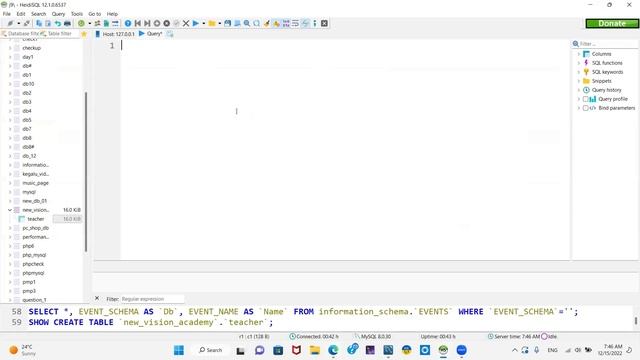
Task: Open the Query menu
Action: (x=58, y=14)
